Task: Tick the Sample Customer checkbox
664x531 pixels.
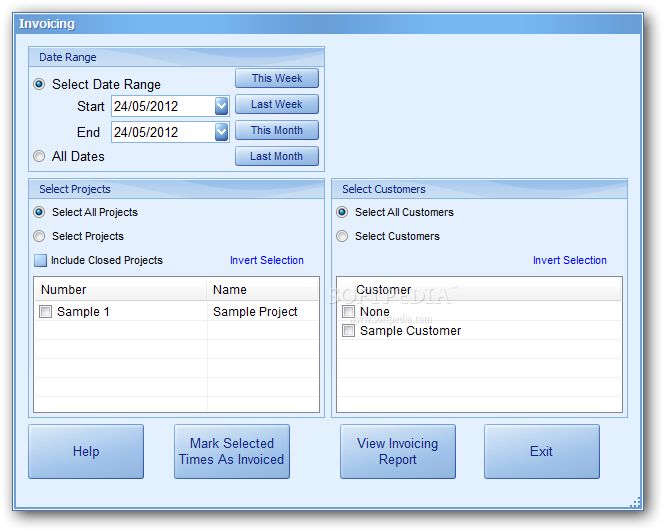Action: coord(349,331)
